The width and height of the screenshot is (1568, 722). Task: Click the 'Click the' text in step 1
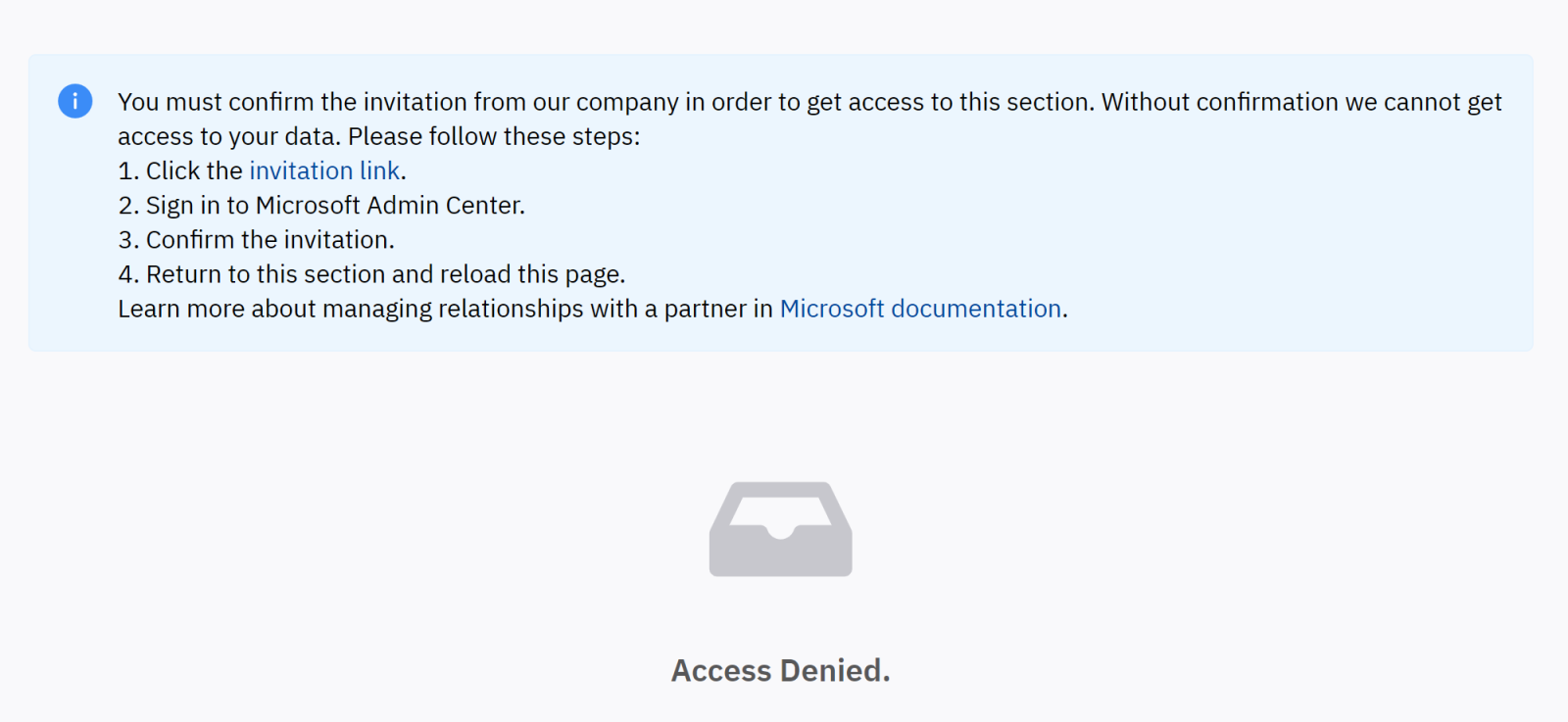194,170
